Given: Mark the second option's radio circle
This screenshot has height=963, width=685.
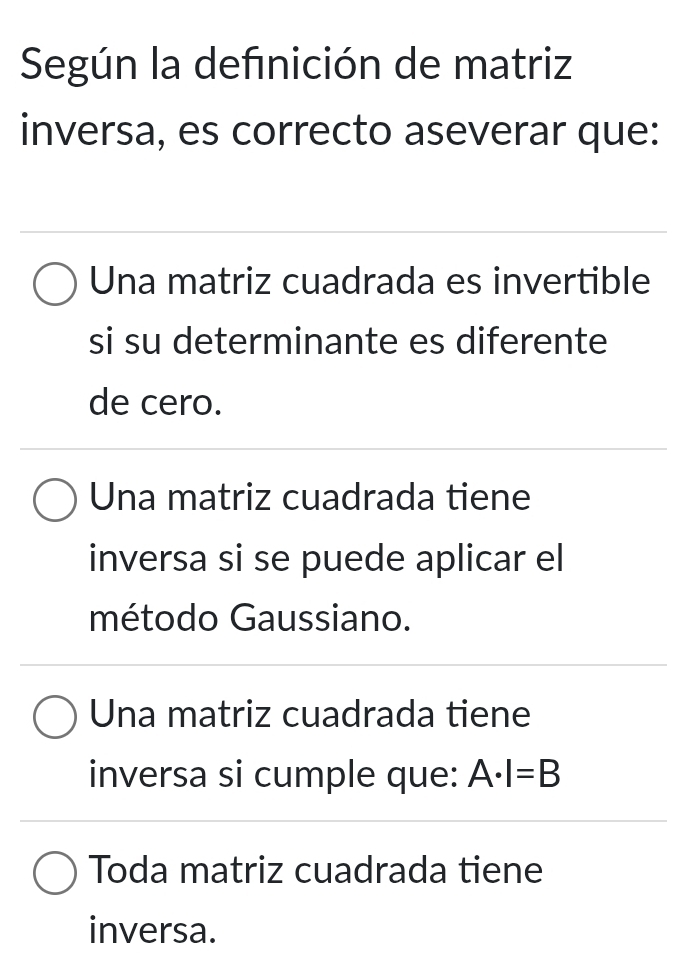Looking at the screenshot, I should point(55,499).
